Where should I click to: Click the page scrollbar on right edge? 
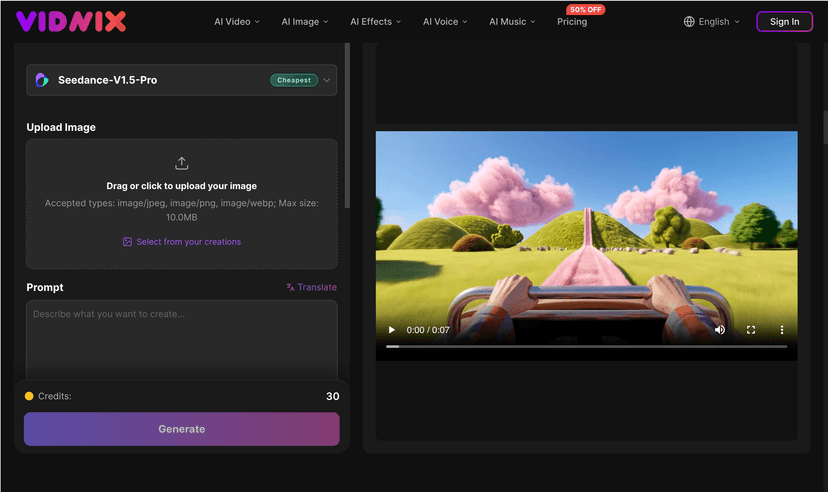[825, 127]
